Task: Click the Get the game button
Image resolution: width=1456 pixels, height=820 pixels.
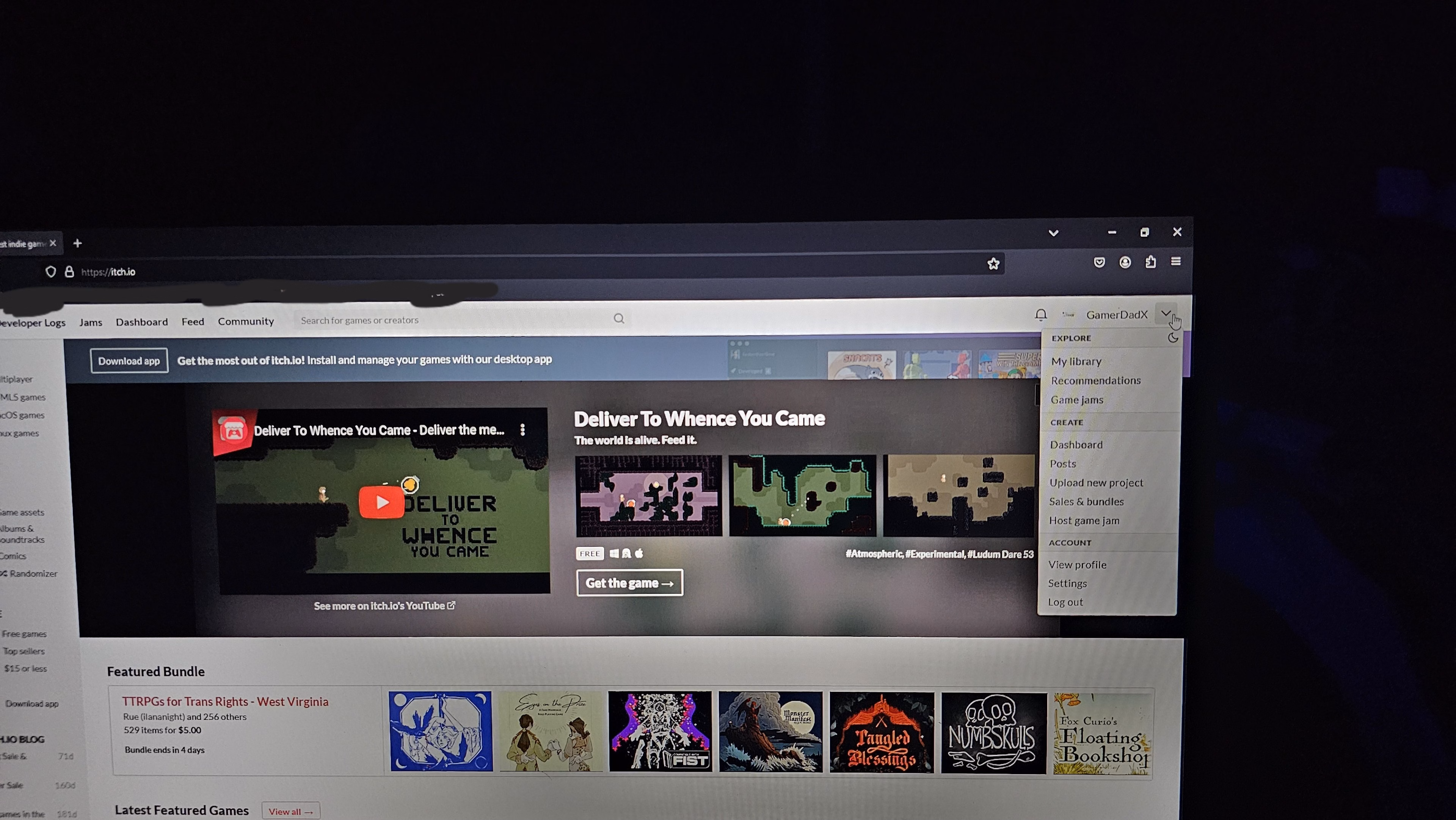Action: point(630,583)
